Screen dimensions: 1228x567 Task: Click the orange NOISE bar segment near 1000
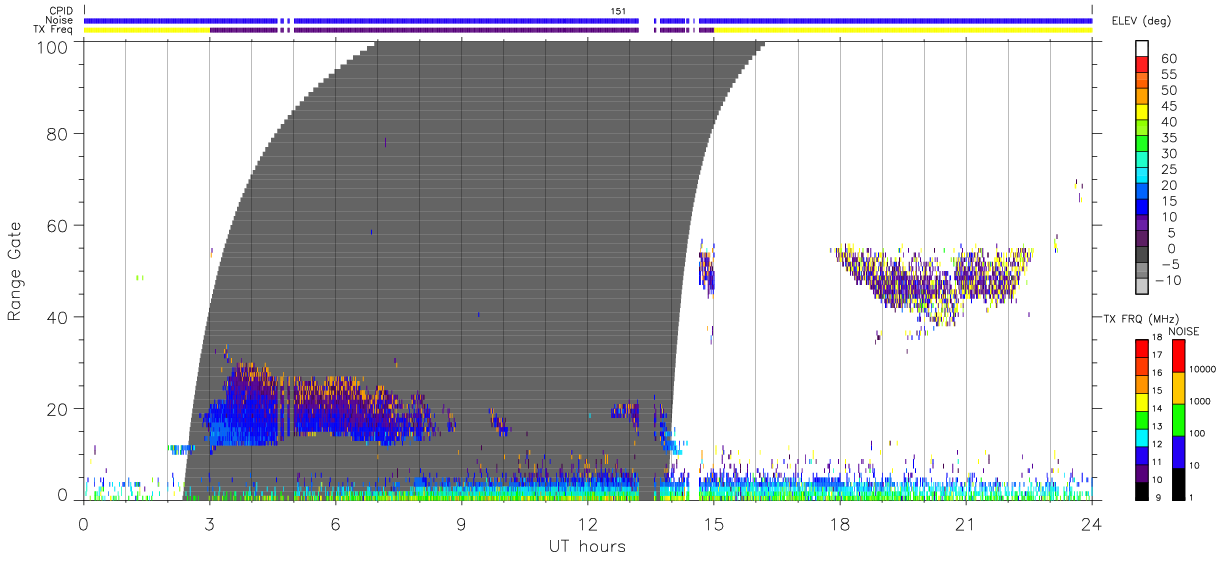pos(1179,387)
